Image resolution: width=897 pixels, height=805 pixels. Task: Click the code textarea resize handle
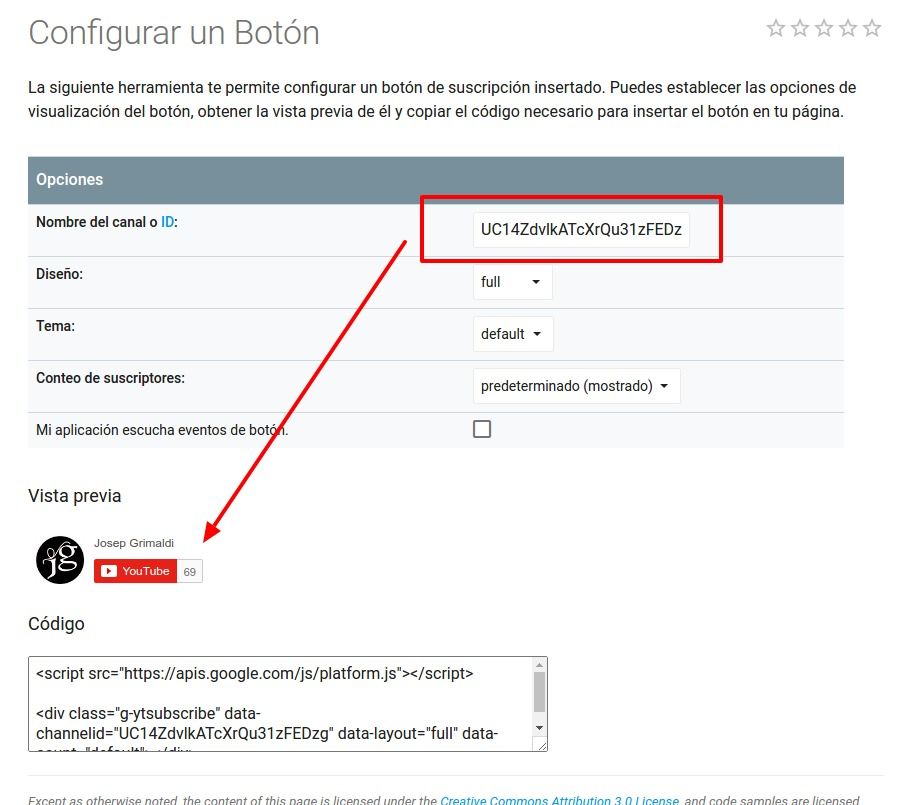[x=541, y=745]
